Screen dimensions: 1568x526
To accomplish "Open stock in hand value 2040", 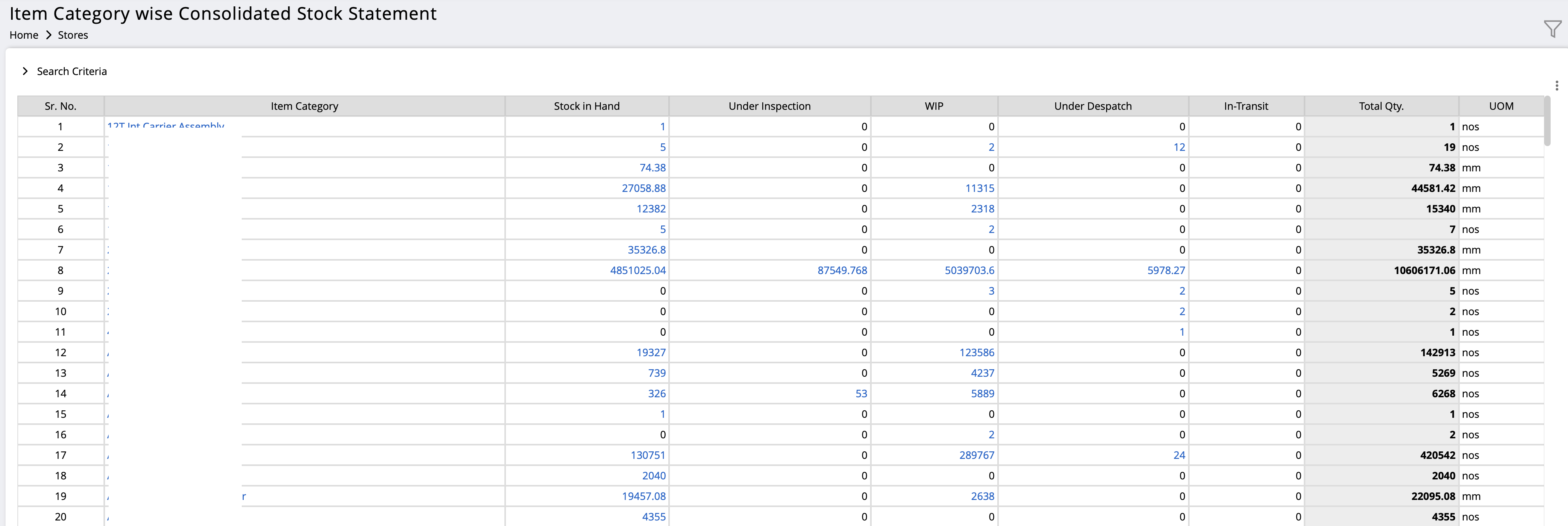I will coord(654,476).
